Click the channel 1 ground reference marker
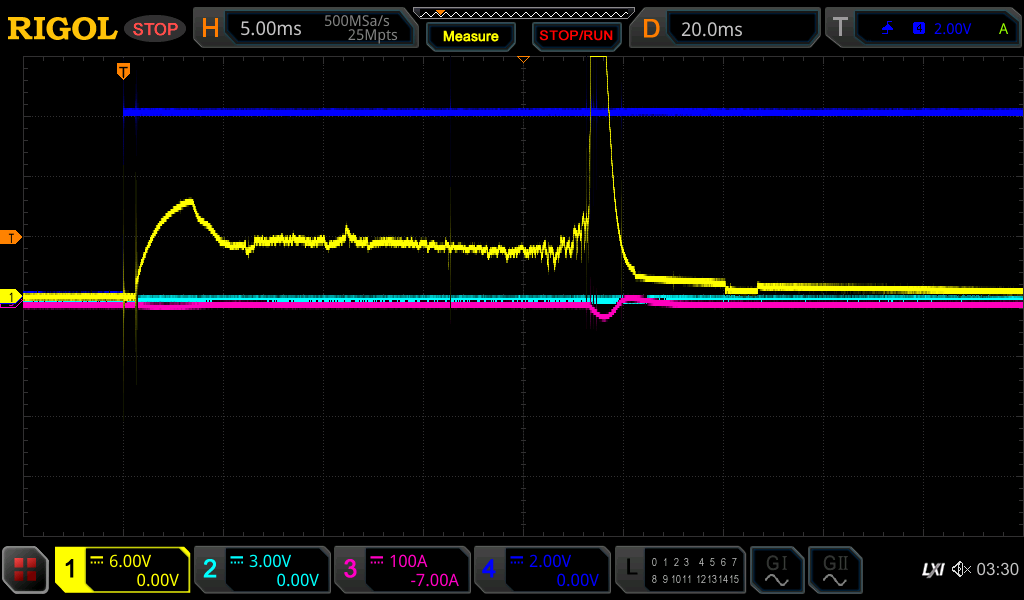 click(x=12, y=297)
